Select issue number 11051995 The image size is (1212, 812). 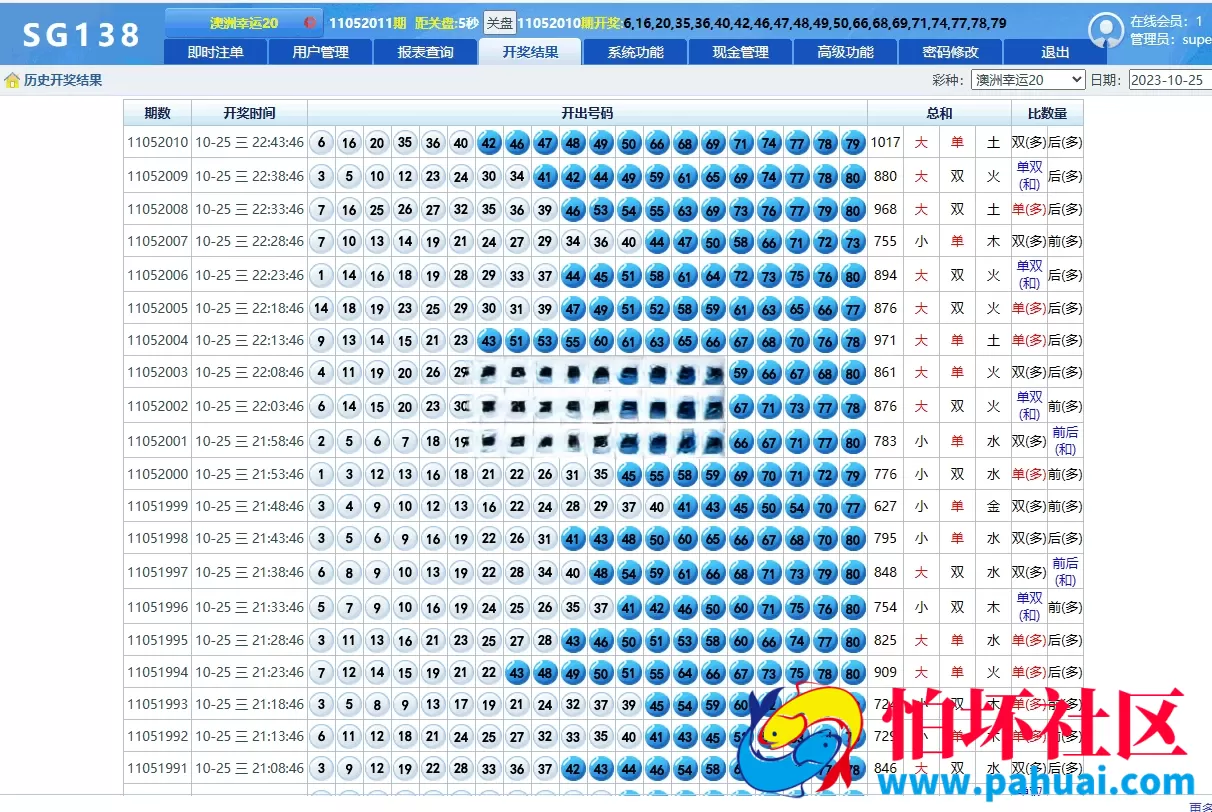click(157, 640)
